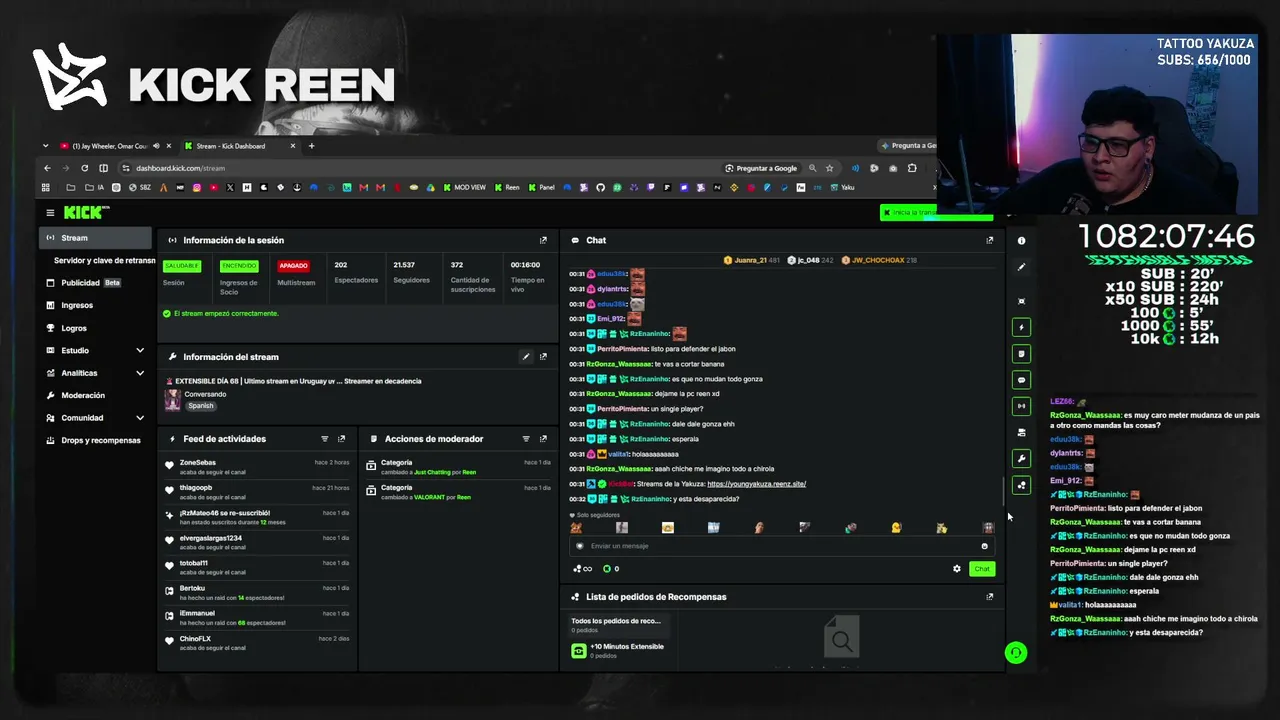Image resolution: width=1280 pixels, height=720 pixels.
Task: Click the Spanish language tag
Action: 201,406
